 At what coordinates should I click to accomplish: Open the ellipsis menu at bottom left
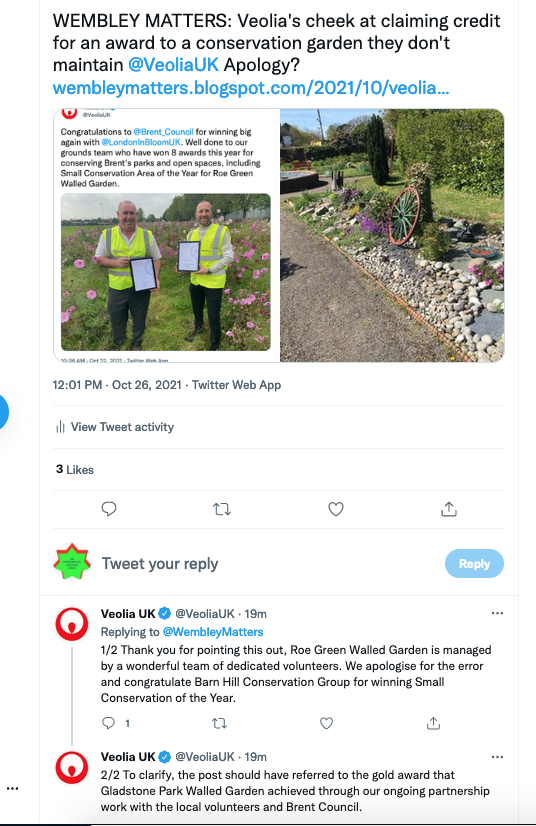click(x=13, y=789)
